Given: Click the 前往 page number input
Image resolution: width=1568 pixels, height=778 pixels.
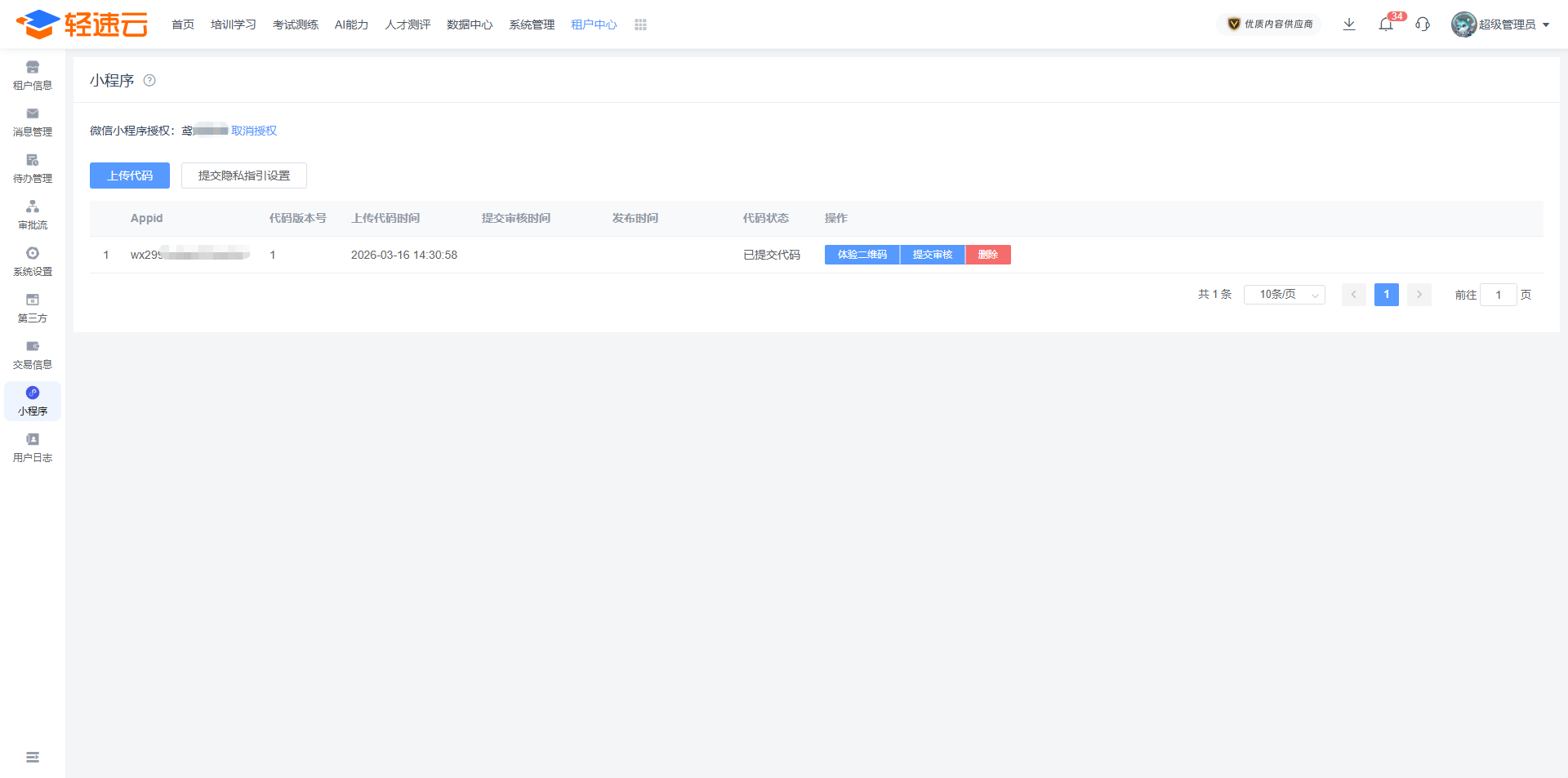Looking at the screenshot, I should pos(1498,295).
